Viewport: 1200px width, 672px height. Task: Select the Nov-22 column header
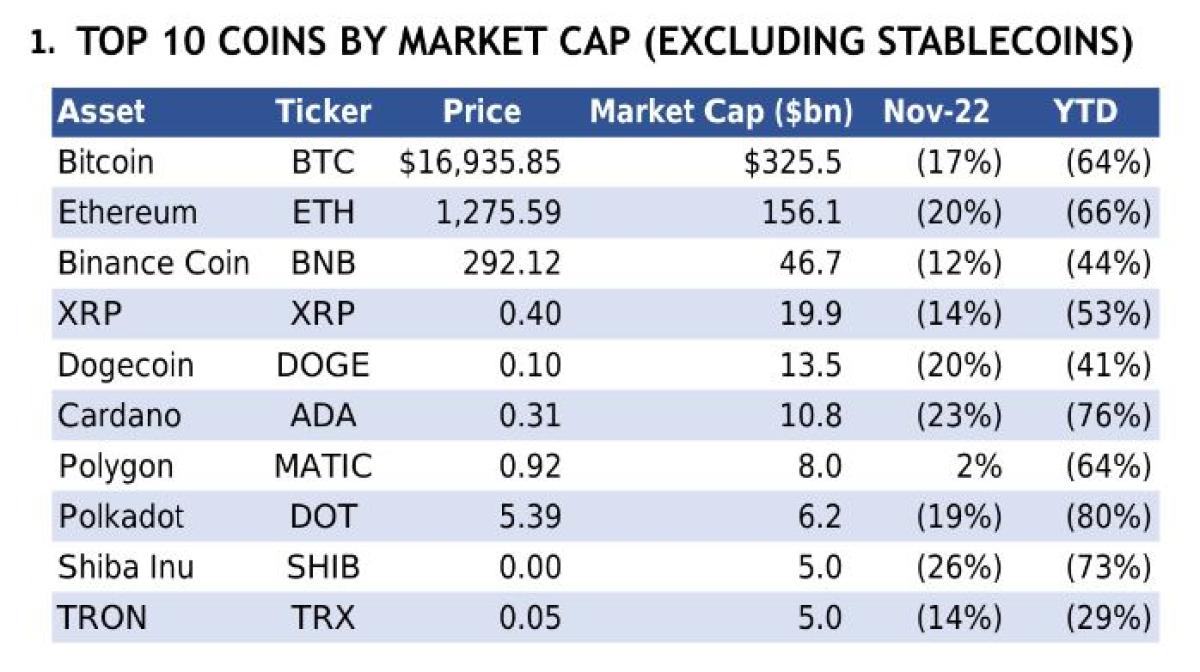(936, 112)
